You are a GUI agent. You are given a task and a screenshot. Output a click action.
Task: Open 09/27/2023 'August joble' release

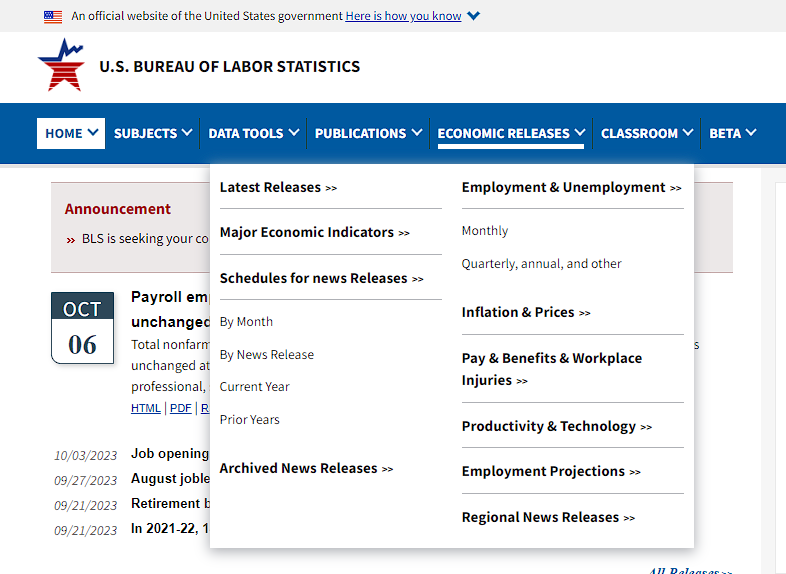coord(170,479)
